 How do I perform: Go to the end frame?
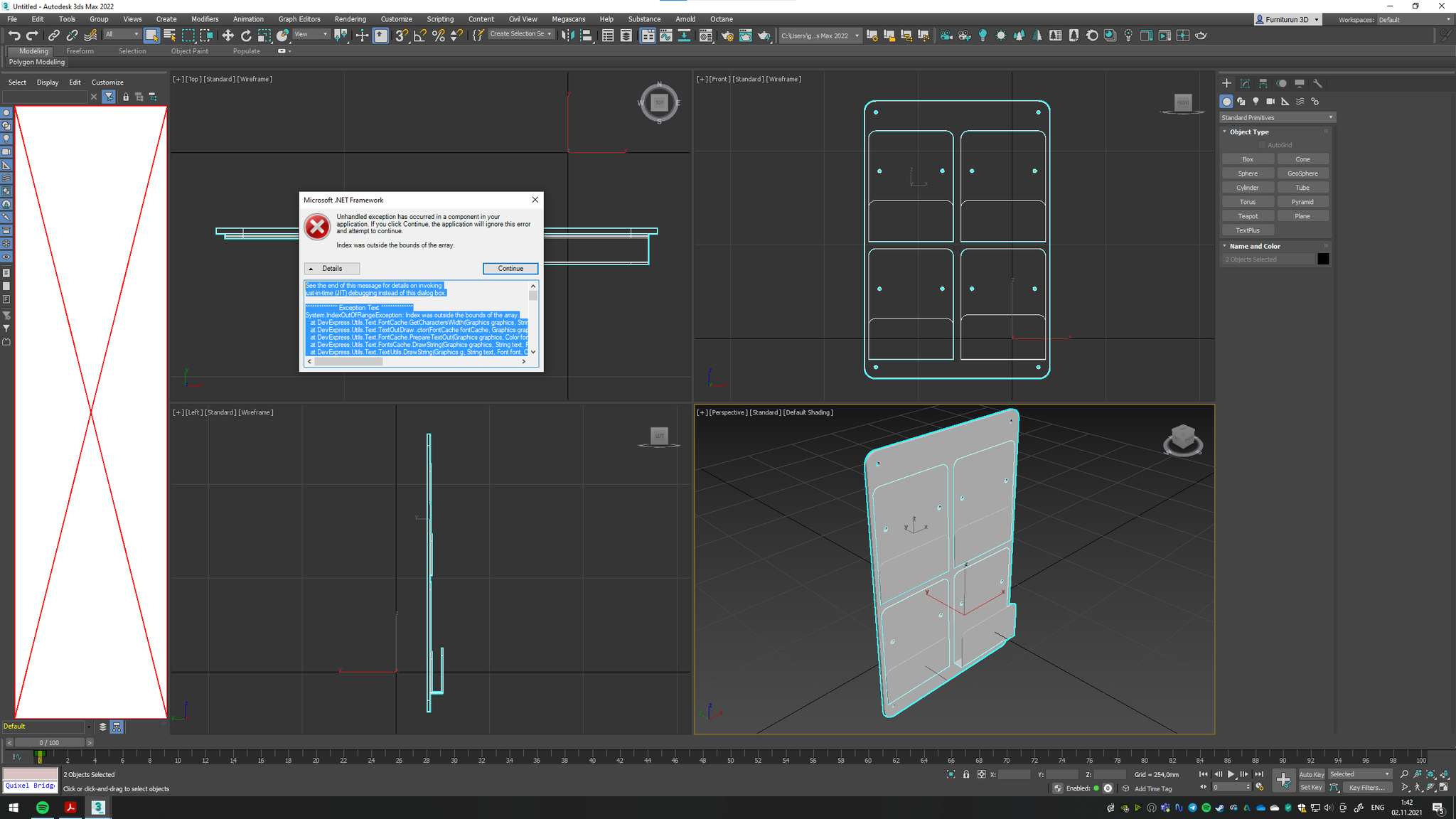[1258, 774]
